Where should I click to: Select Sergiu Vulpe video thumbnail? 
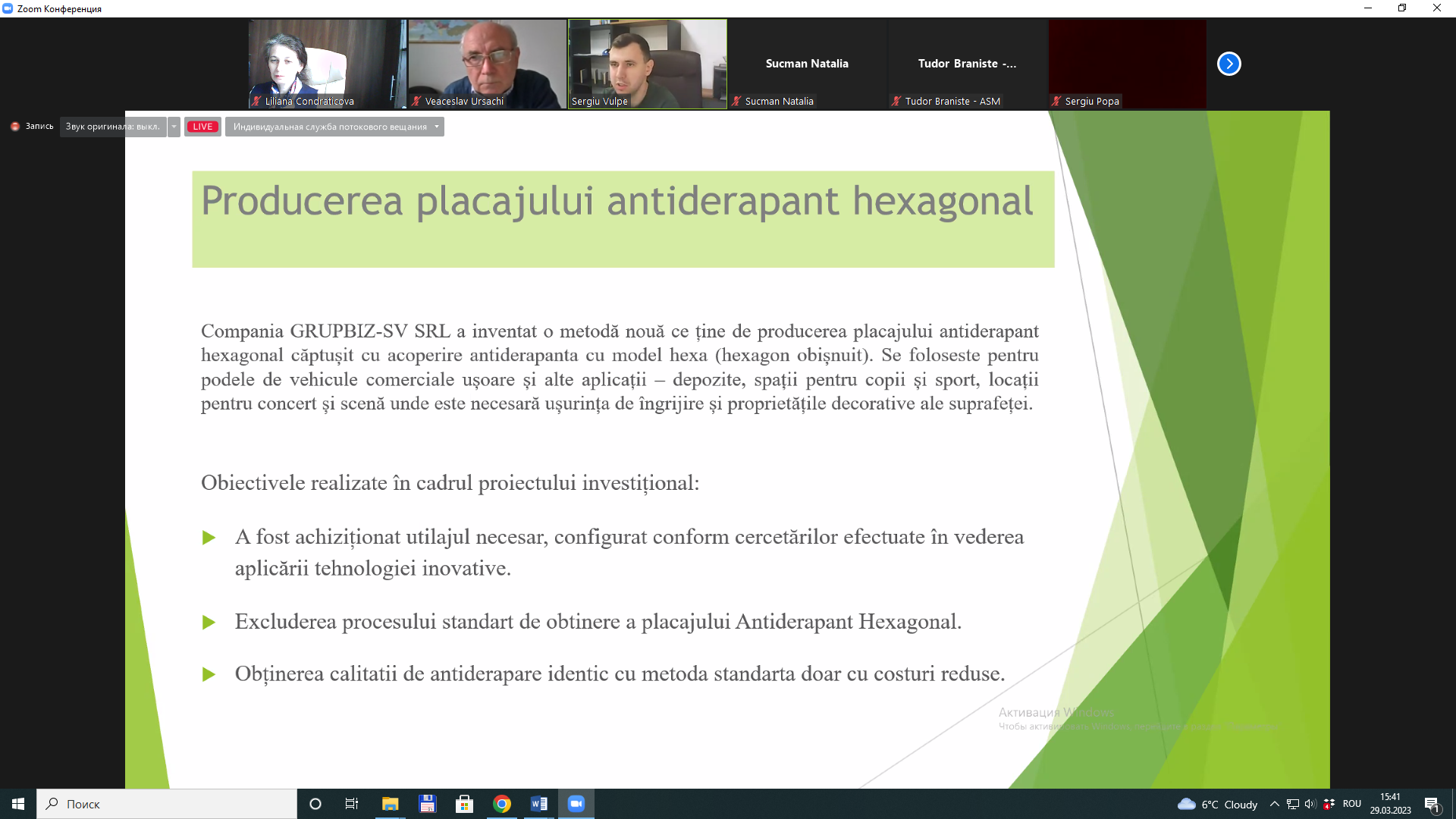[648, 64]
